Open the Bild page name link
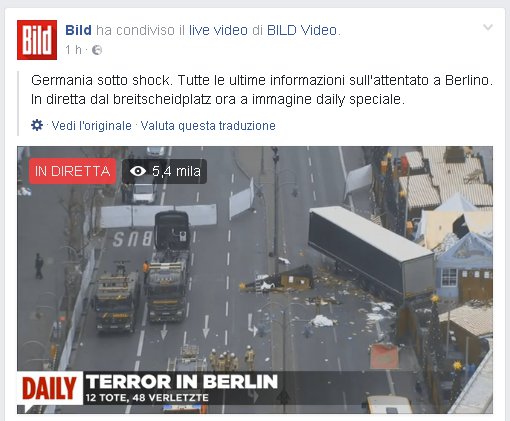This screenshot has height=421, width=510. (x=78, y=30)
